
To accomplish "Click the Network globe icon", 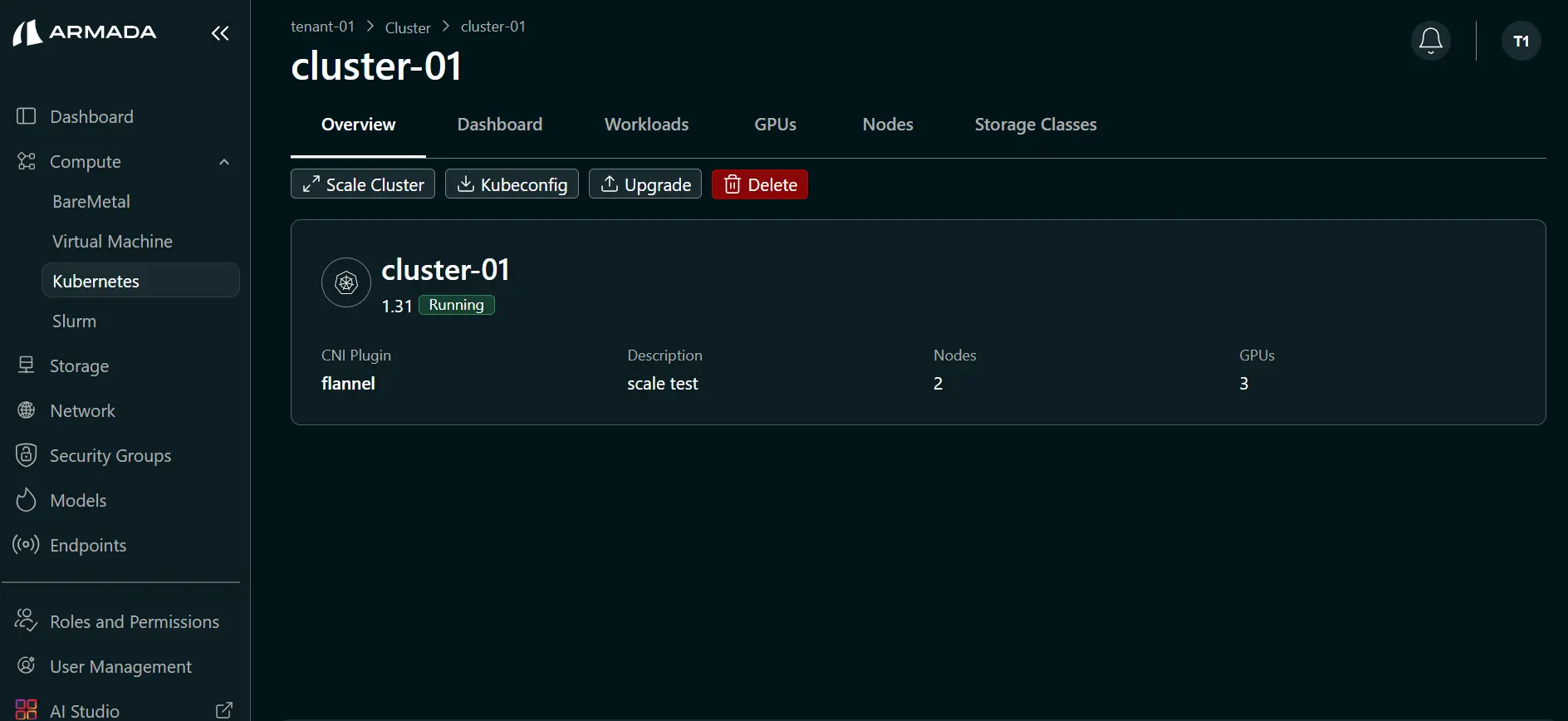I will click(27, 410).
